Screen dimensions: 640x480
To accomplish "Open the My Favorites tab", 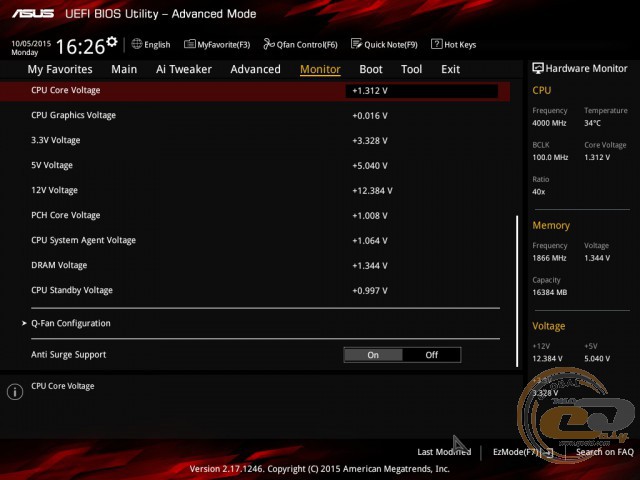I will click(x=60, y=69).
